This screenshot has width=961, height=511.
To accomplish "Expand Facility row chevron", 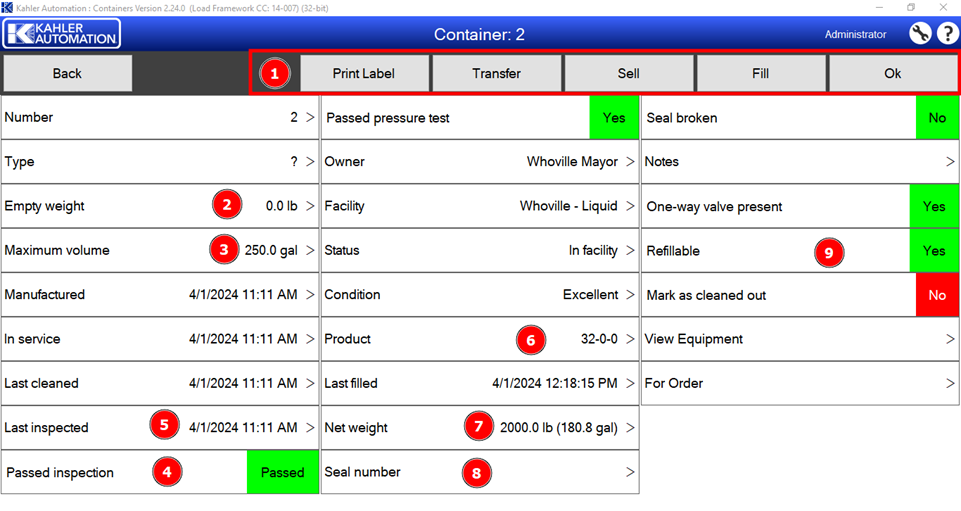I will (x=630, y=206).
